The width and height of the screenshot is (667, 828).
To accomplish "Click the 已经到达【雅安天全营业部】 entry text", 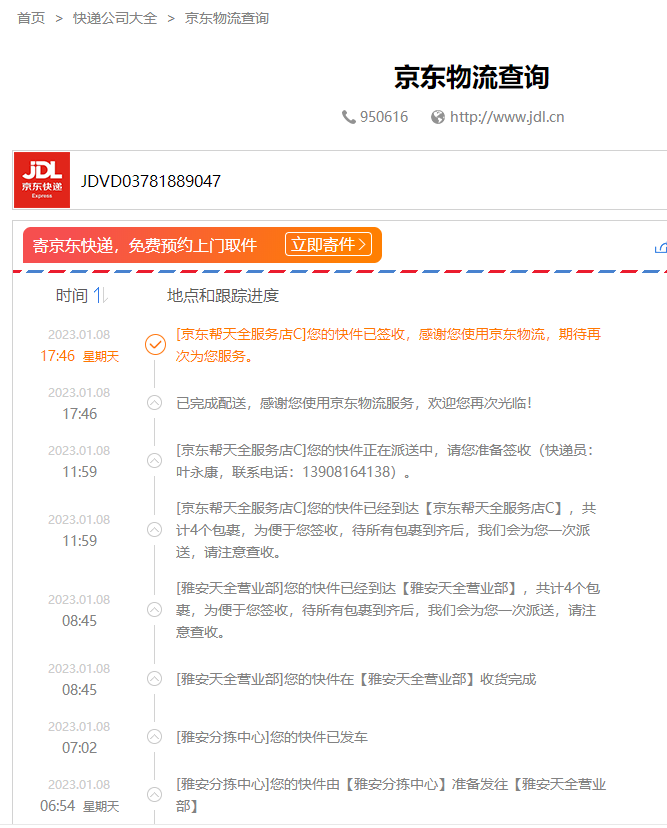I will pyautogui.click(x=388, y=610).
